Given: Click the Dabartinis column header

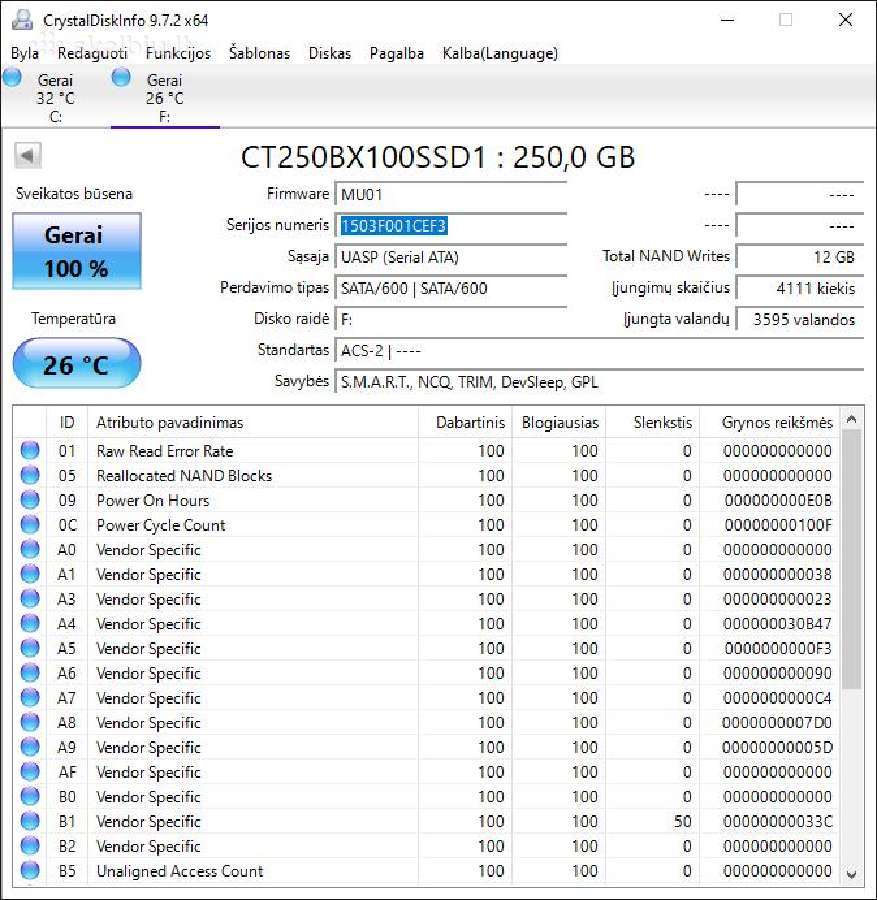Looking at the screenshot, I should 465,422.
